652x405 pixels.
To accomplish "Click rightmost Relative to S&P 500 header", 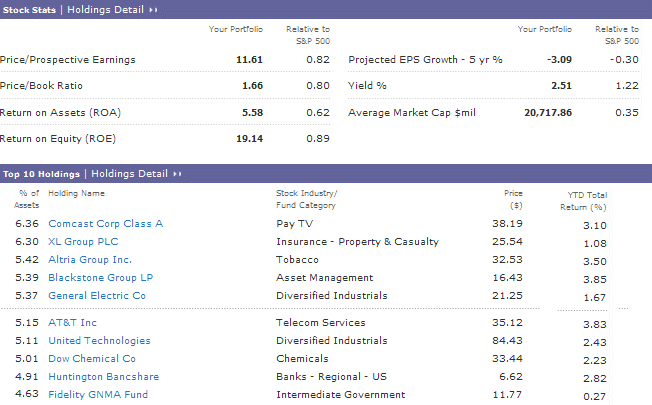I will pyautogui.click(x=617, y=35).
